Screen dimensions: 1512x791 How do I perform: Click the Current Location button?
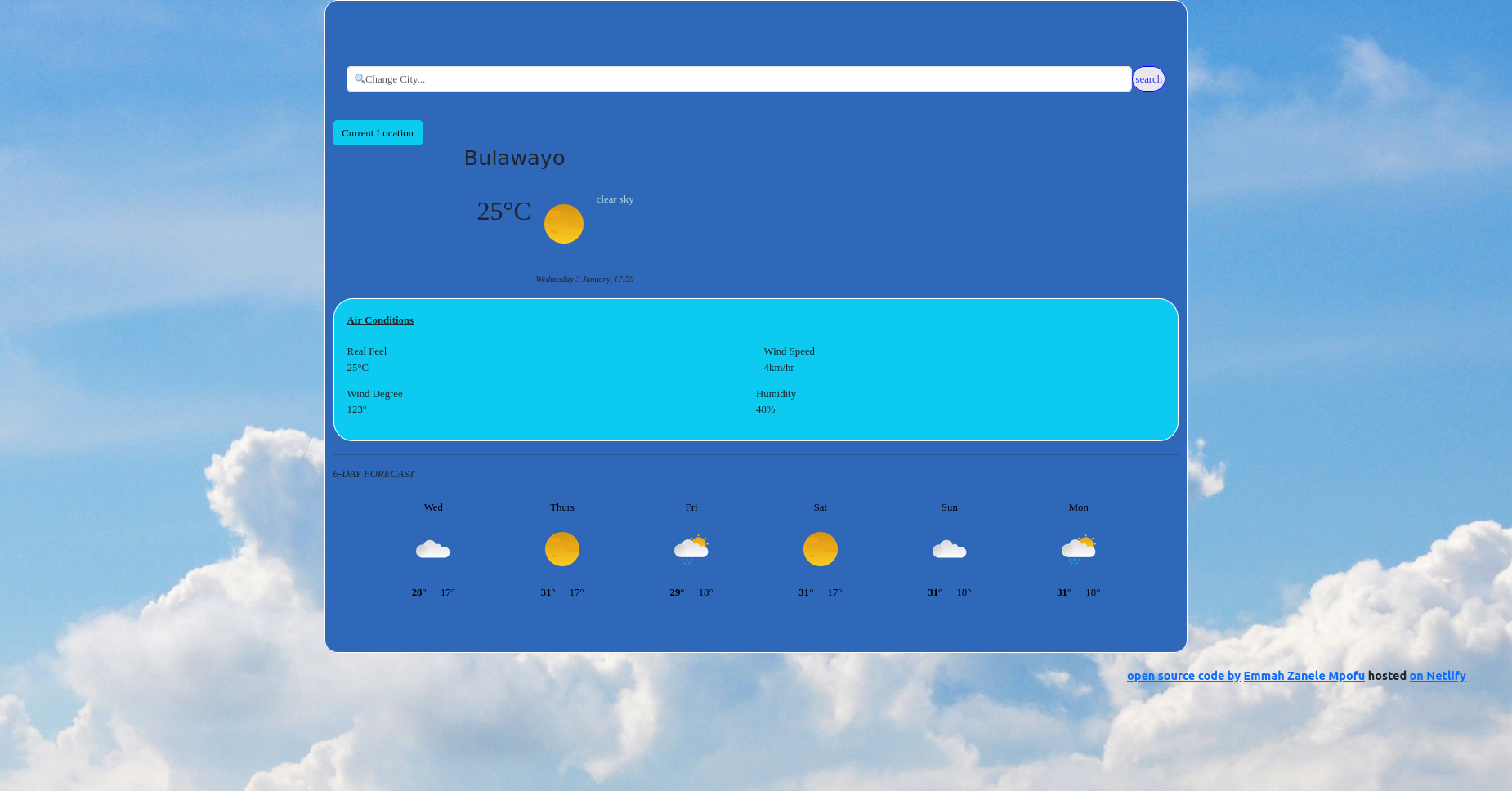coord(378,133)
